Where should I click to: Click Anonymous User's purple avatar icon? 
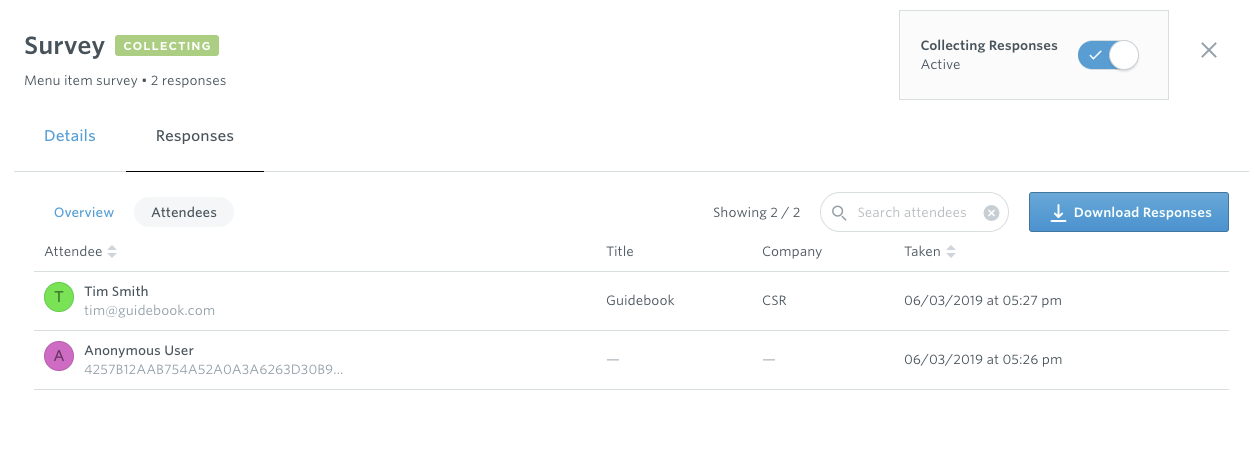(x=59, y=356)
